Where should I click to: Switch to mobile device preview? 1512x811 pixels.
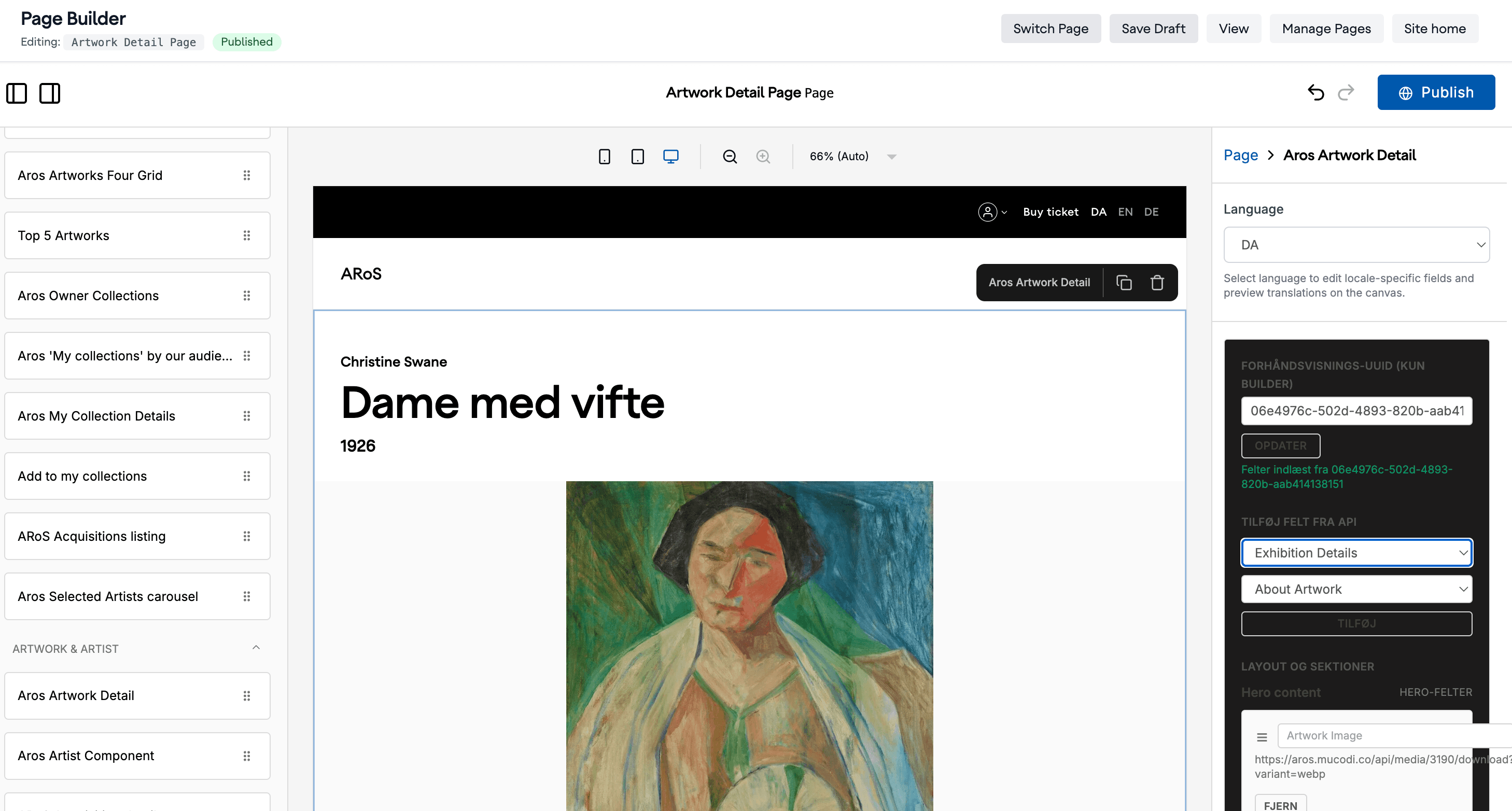604,156
